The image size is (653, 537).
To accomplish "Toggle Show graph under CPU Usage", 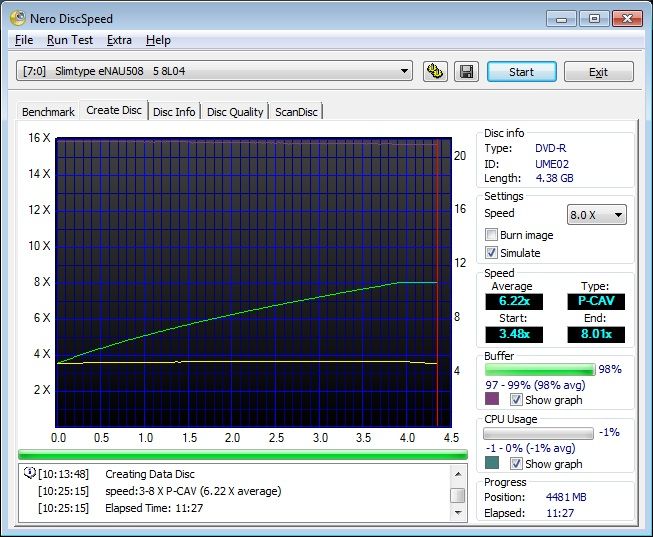I will [x=516, y=464].
